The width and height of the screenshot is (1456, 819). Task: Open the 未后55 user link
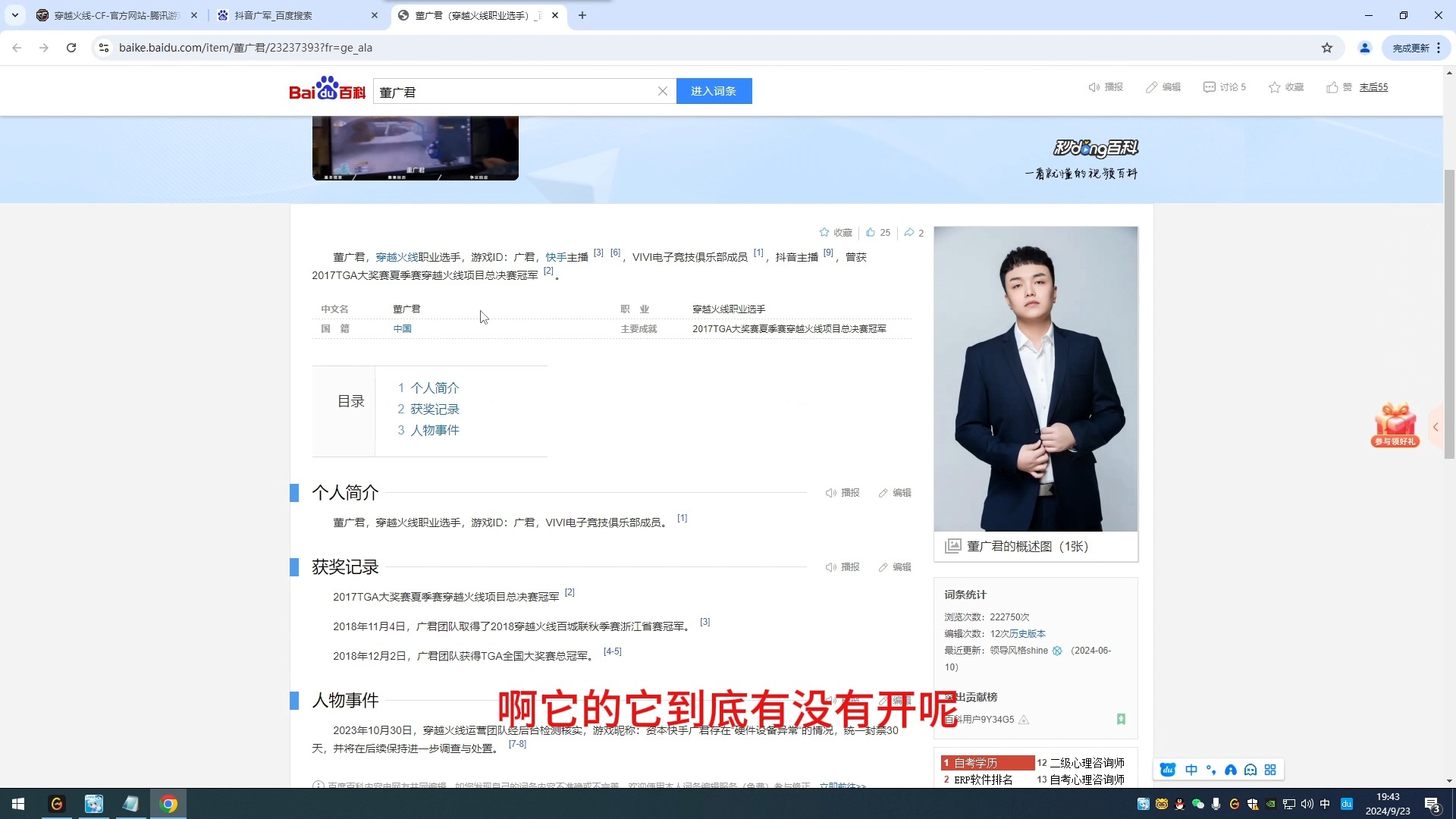pyautogui.click(x=1373, y=87)
